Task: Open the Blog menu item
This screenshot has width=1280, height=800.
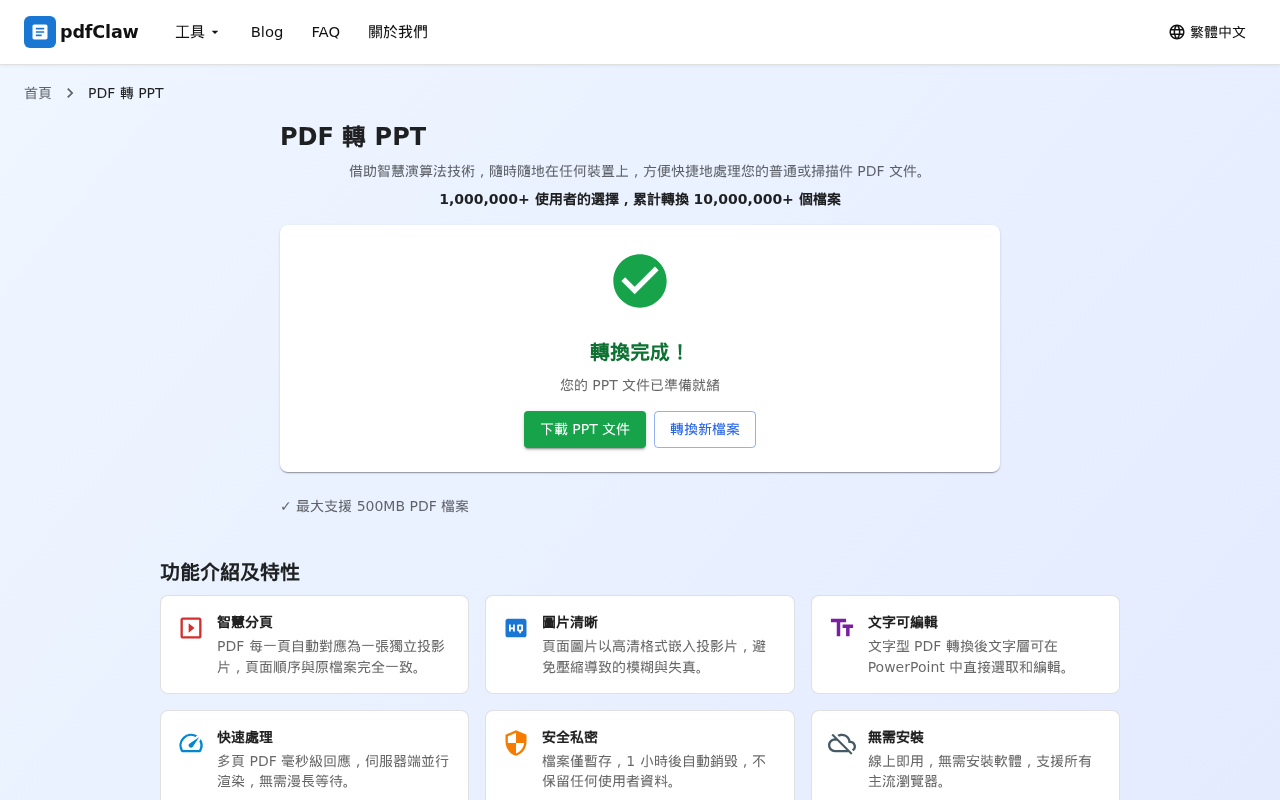Action: 266,31
